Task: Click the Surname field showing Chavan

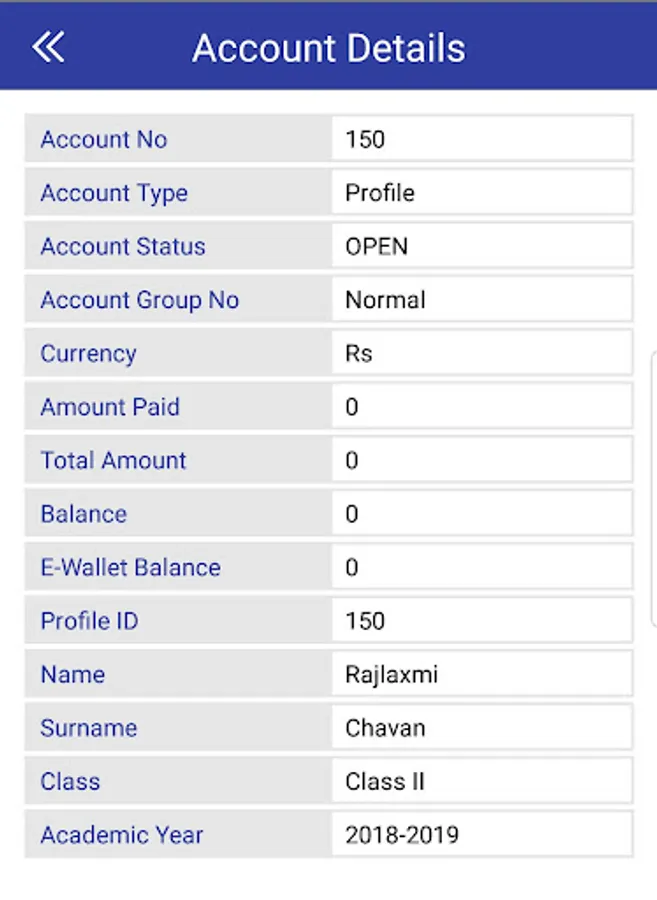Action: [x=482, y=728]
